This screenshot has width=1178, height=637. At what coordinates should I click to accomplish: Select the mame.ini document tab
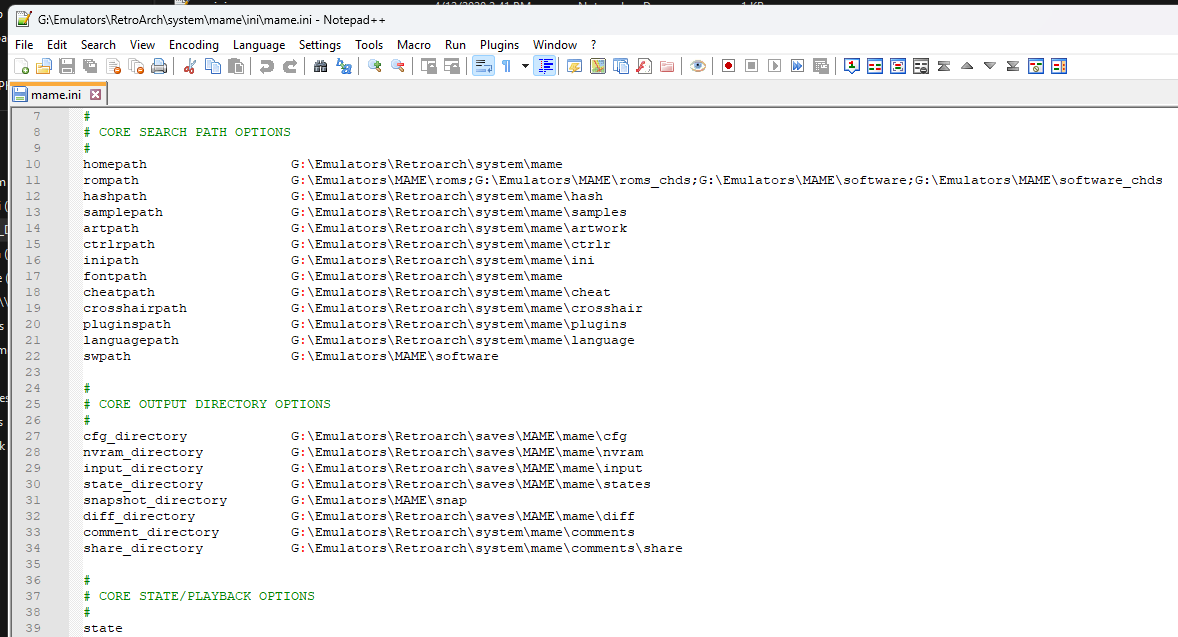pos(57,95)
